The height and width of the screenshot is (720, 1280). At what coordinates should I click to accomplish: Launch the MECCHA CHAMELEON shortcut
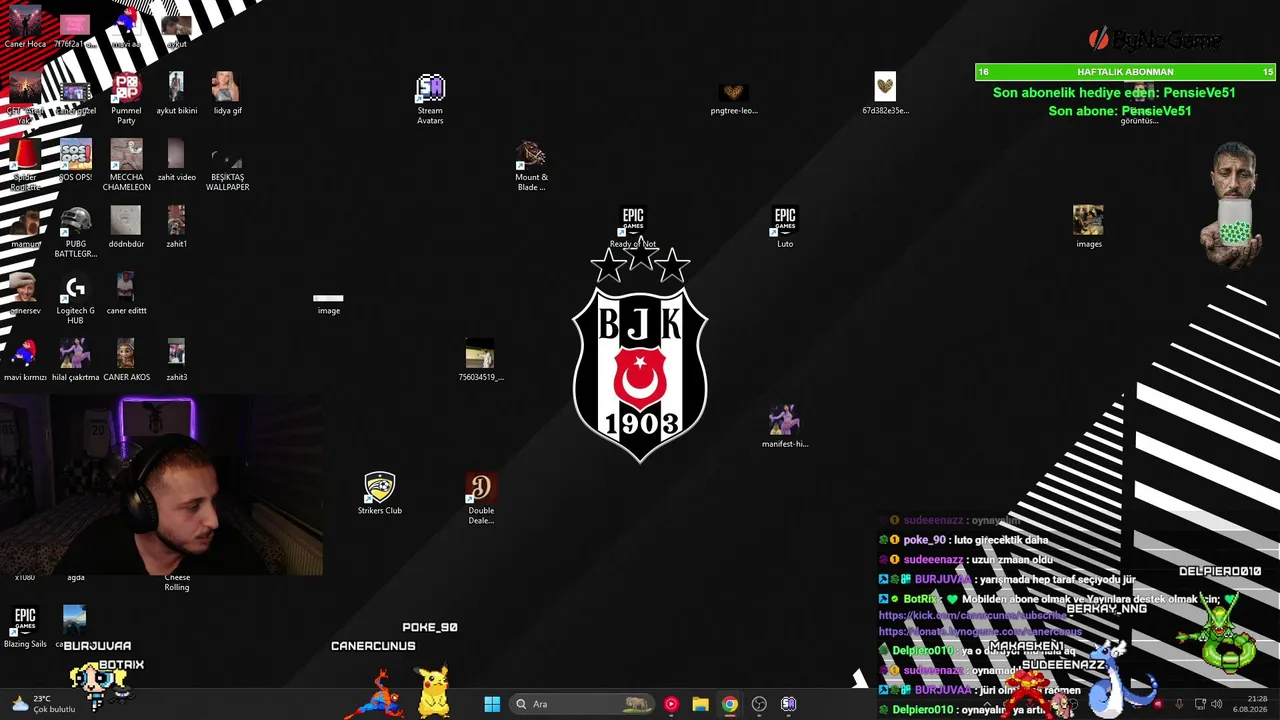point(126,166)
